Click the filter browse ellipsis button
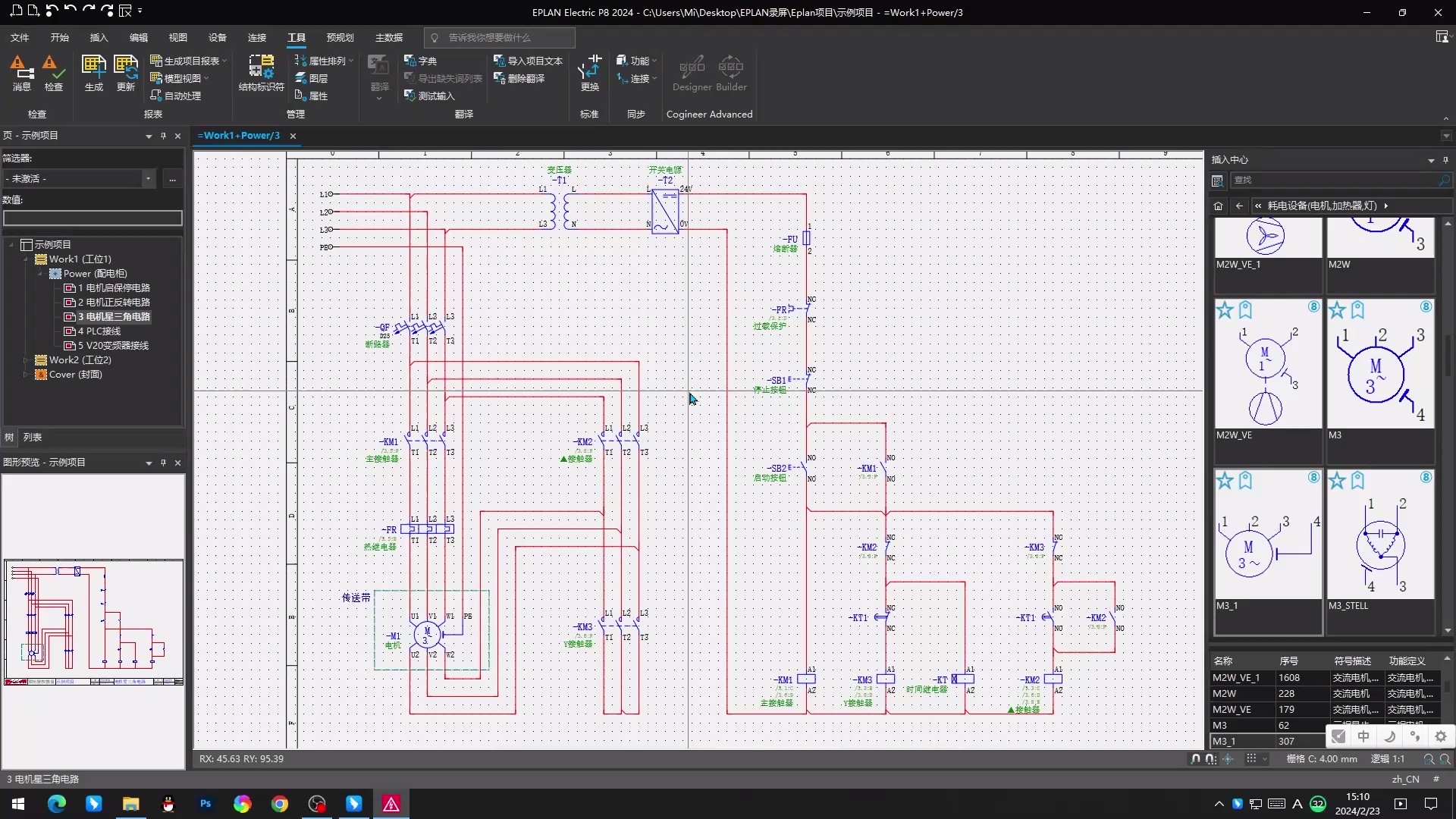The width and height of the screenshot is (1456, 819). [x=172, y=179]
